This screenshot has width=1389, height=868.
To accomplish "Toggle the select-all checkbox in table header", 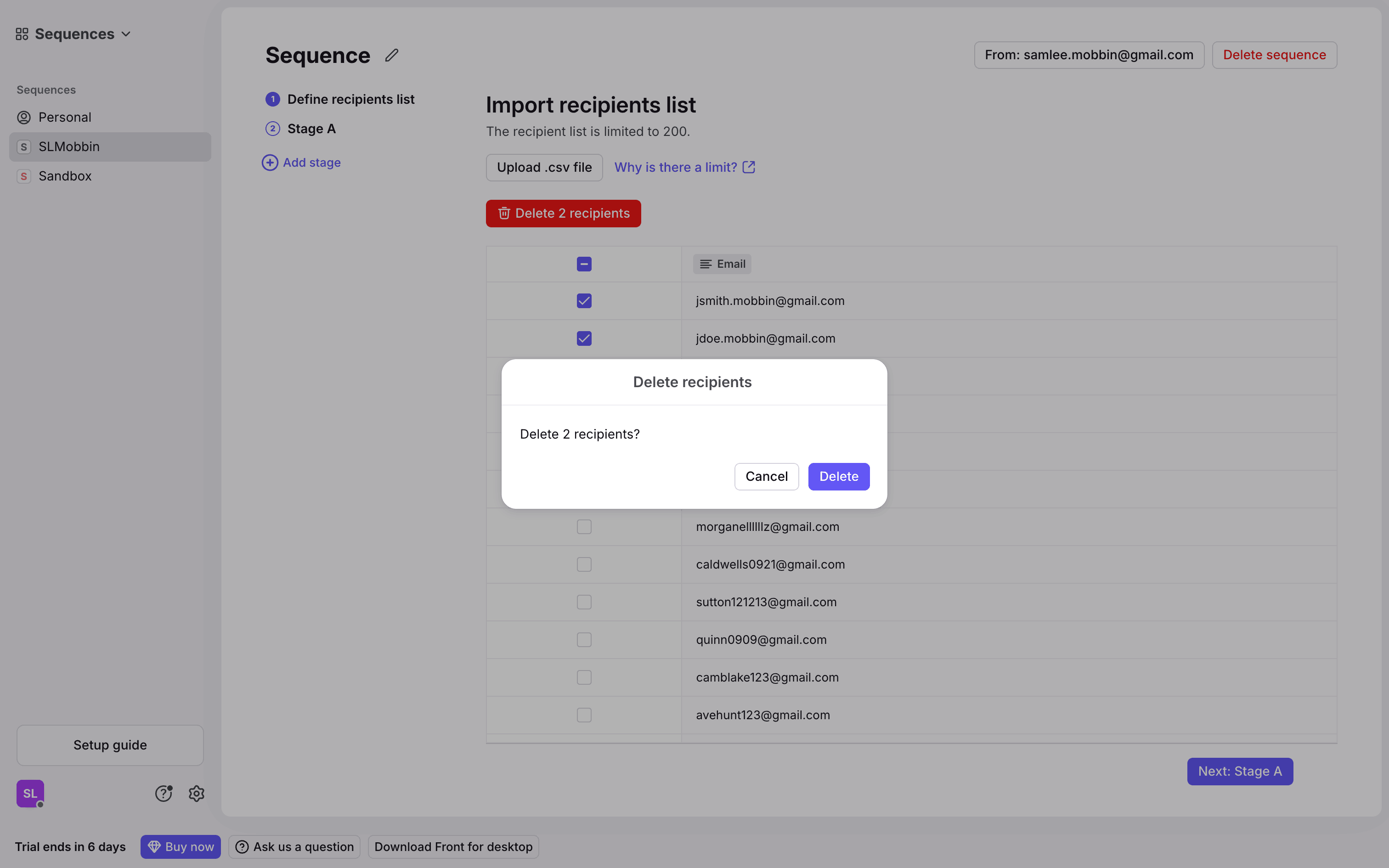I will pyautogui.click(x=584, y=264).
